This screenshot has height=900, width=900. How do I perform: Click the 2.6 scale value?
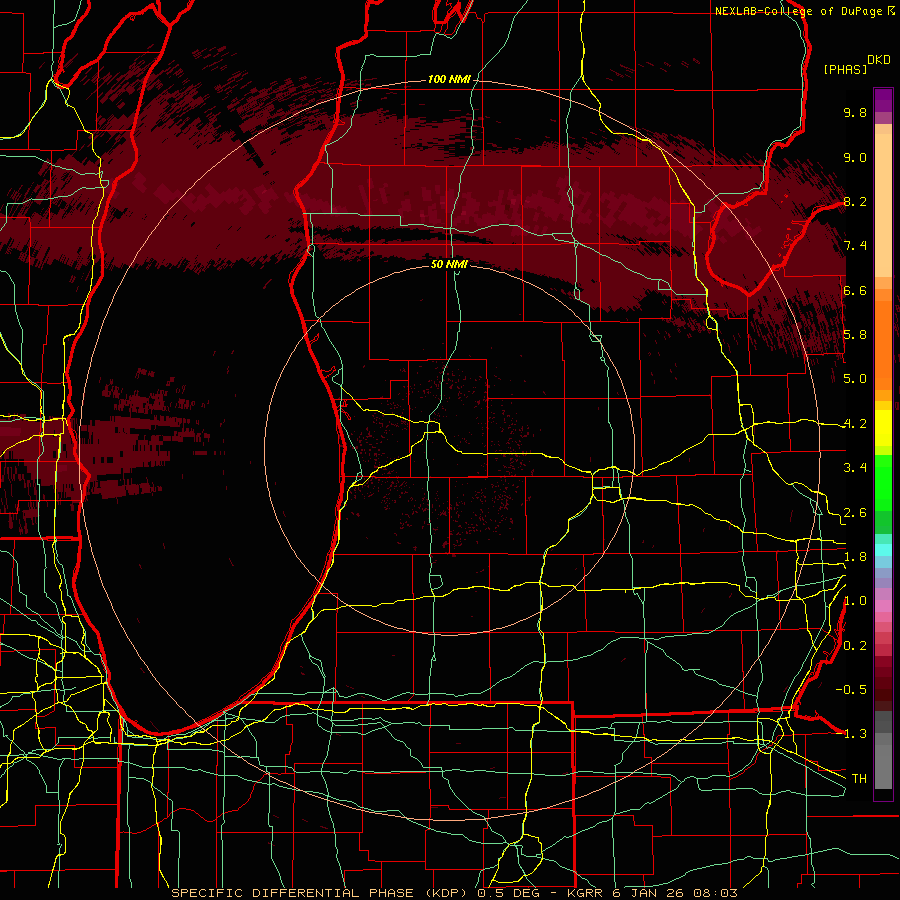click(855, 513)
